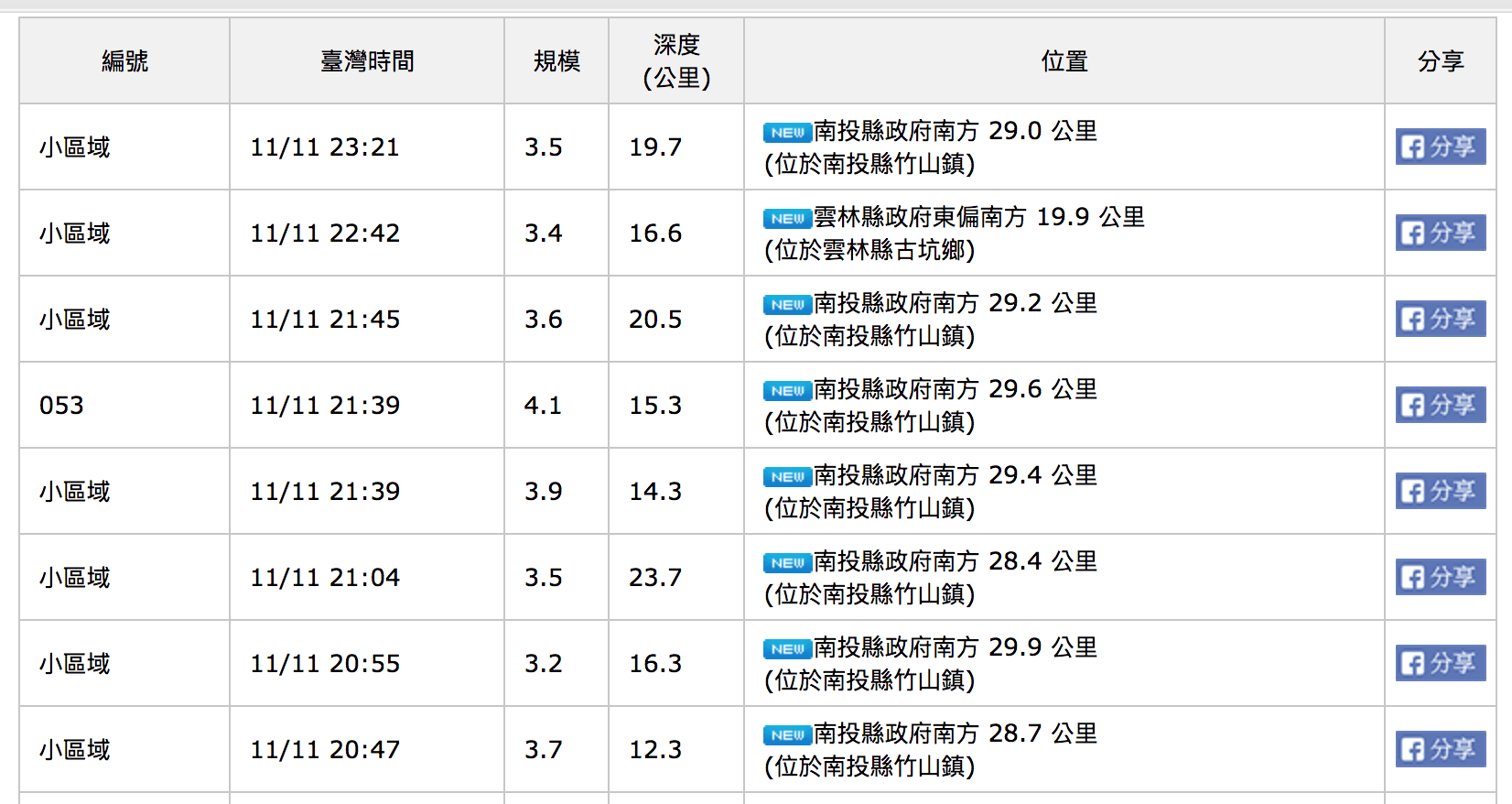The height and width of the screenshot is (804, 1512).
Task: Open location 南投縣政府南方 28.7 公里
Action: tap(956, 733)
